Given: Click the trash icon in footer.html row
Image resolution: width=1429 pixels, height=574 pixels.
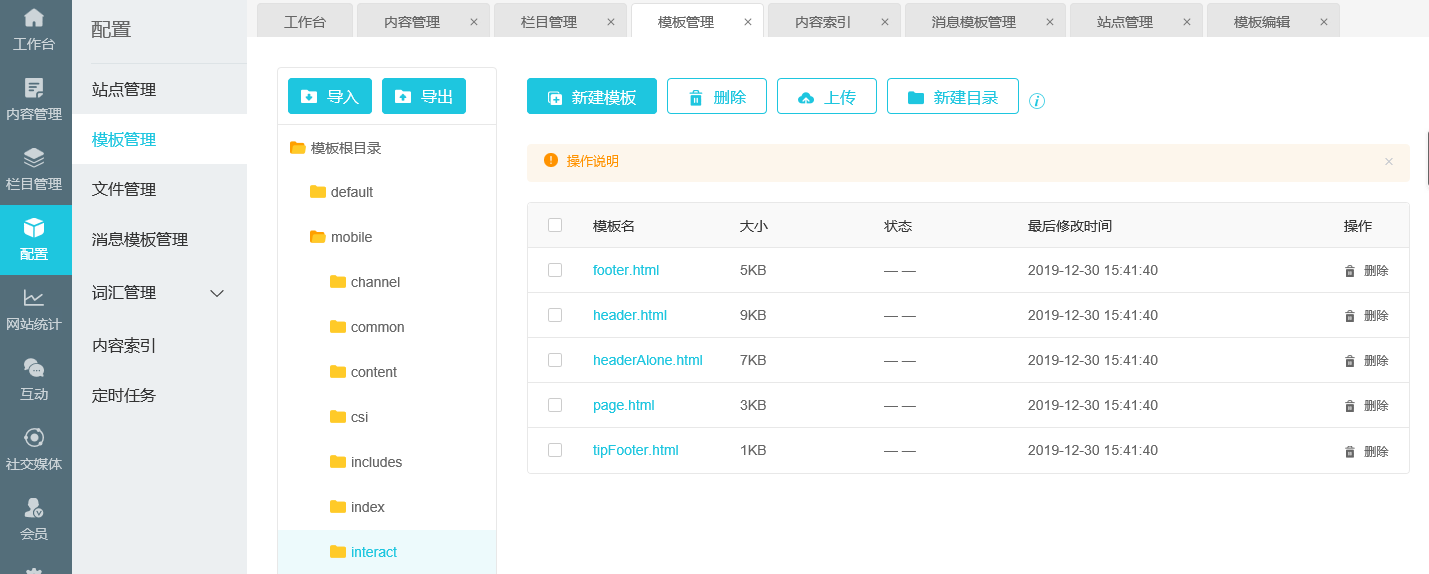Looking at the screenshot, I should point(1349,271).
